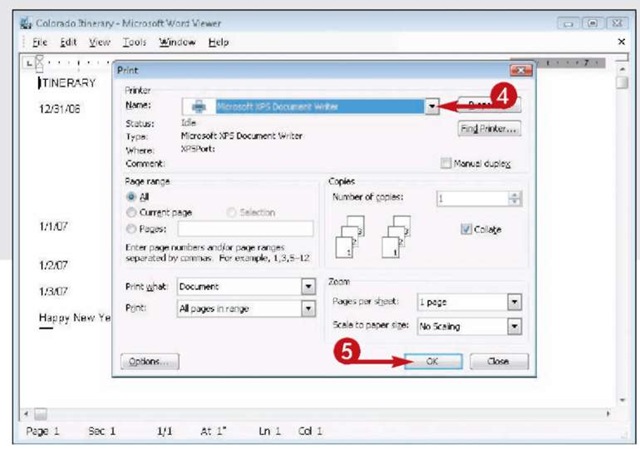Click the ITINERARY heading in document
This screenshot has height=449, width=640.
pyautogui.click(x=67, y=83)
